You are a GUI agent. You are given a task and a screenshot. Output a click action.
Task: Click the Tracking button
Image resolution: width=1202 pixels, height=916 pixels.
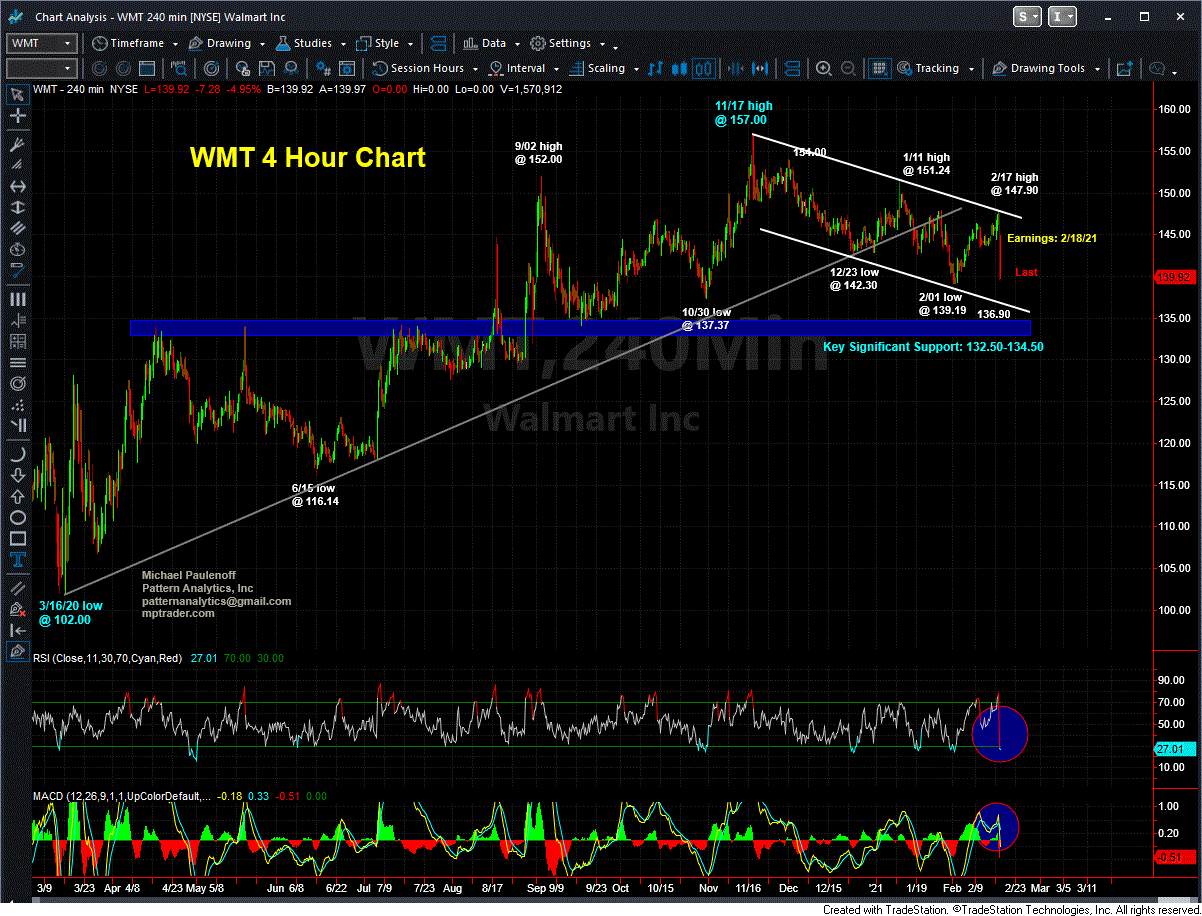click(928, 68)
